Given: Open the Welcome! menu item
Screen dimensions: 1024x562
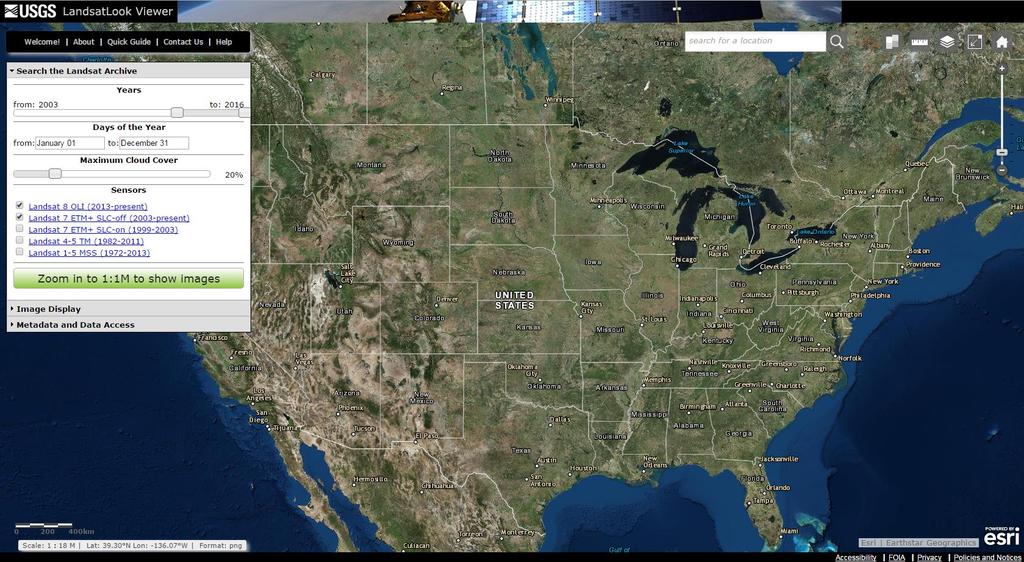Looking at the screenshot, I should [42, 42].
